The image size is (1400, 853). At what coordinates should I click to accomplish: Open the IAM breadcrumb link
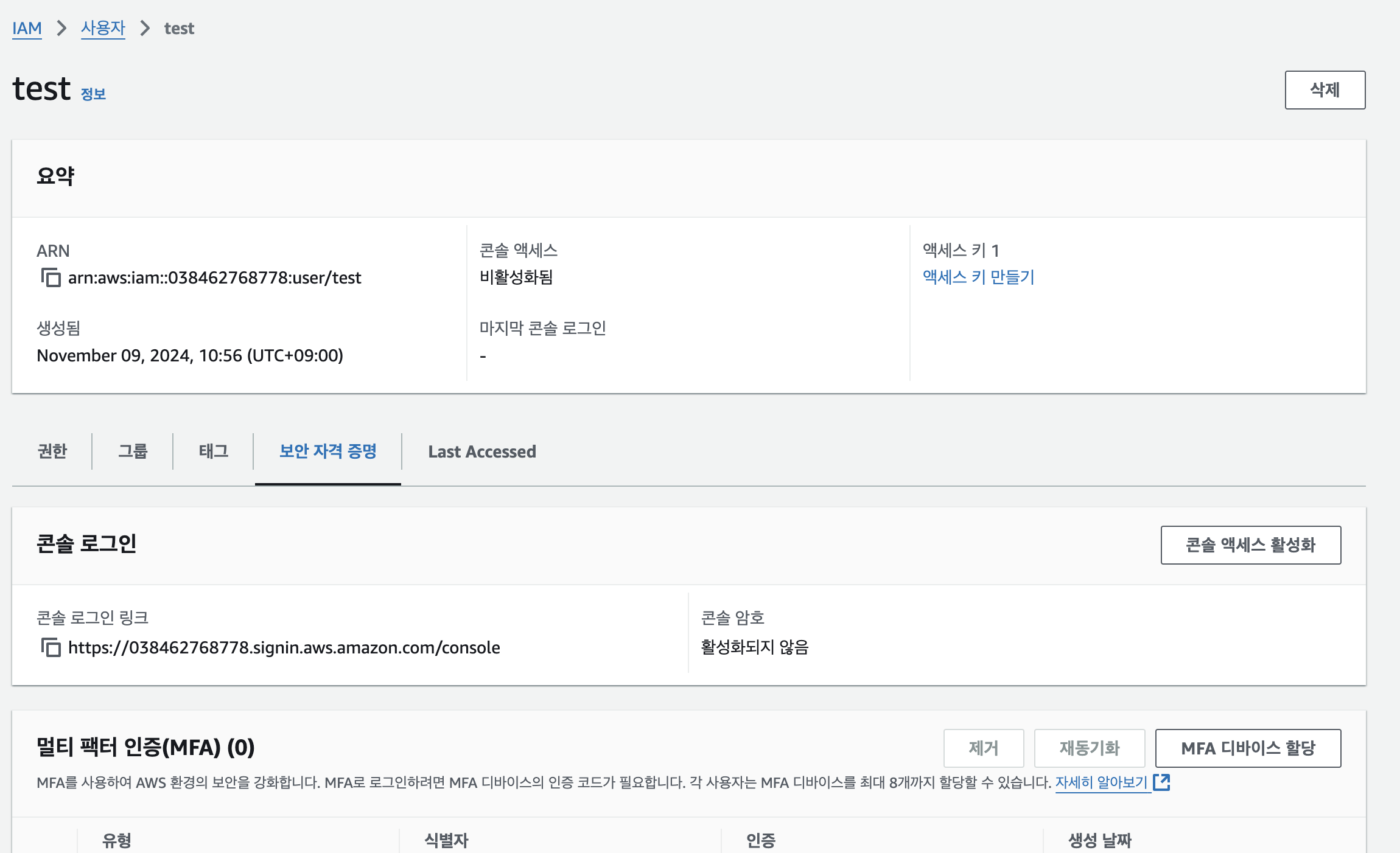pos(27,29)
